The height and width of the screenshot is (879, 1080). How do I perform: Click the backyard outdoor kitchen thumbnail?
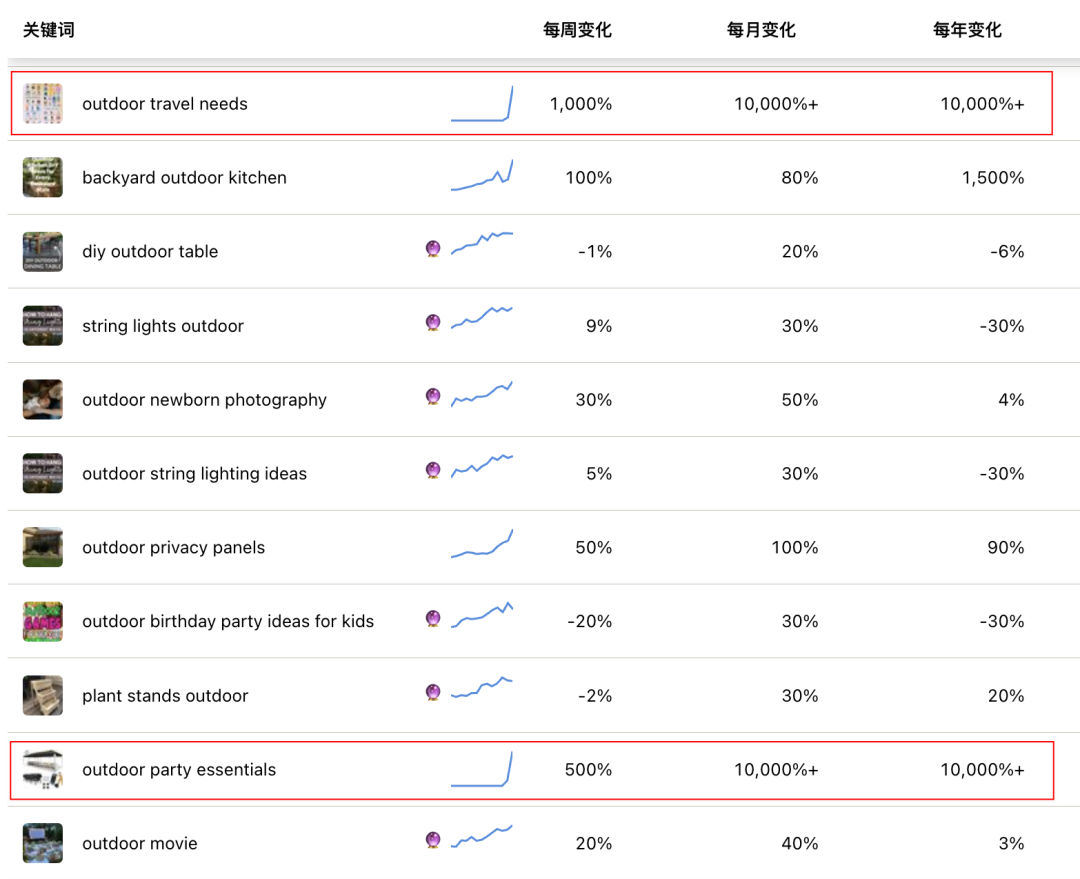coord(43,178)
